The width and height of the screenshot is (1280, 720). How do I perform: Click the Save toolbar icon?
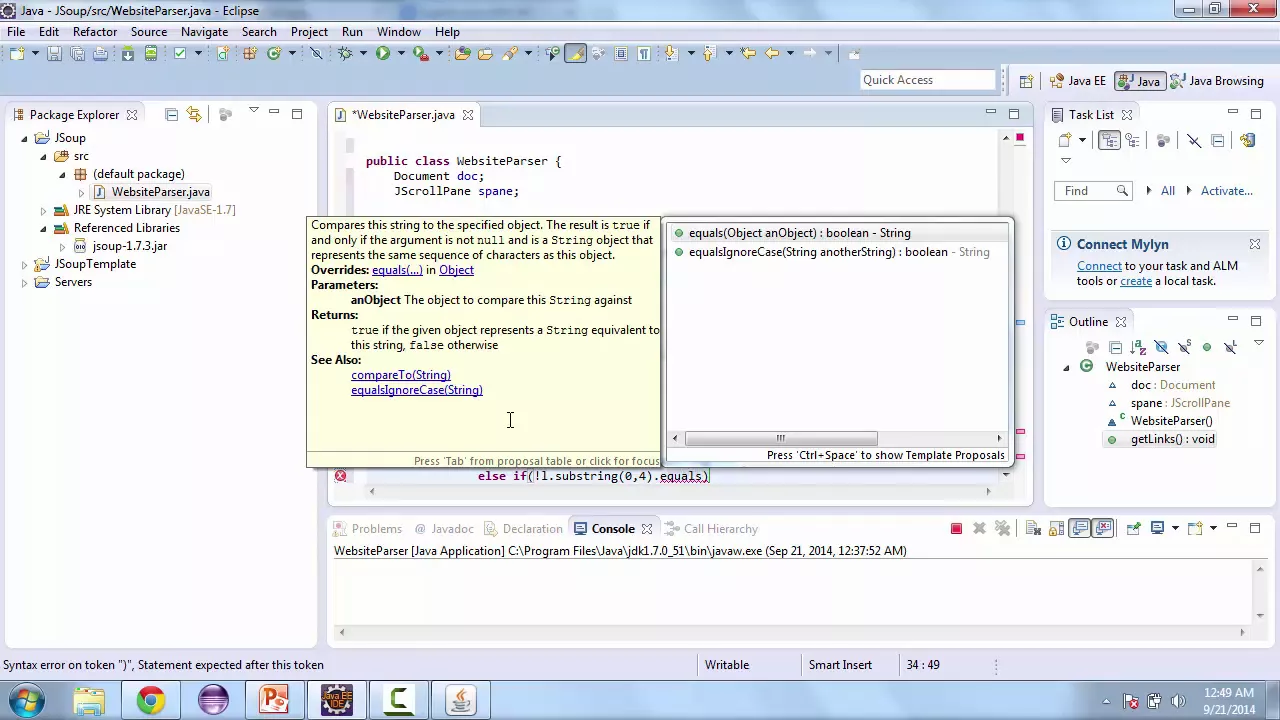pos(54,53)
